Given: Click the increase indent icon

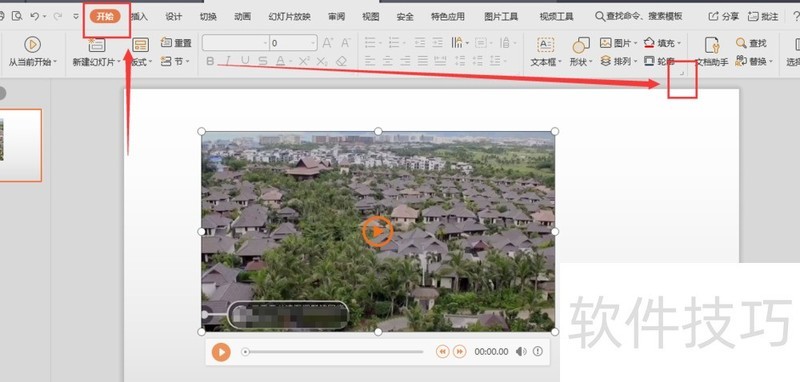Looking at the screenshot, I should coord(437,43).
